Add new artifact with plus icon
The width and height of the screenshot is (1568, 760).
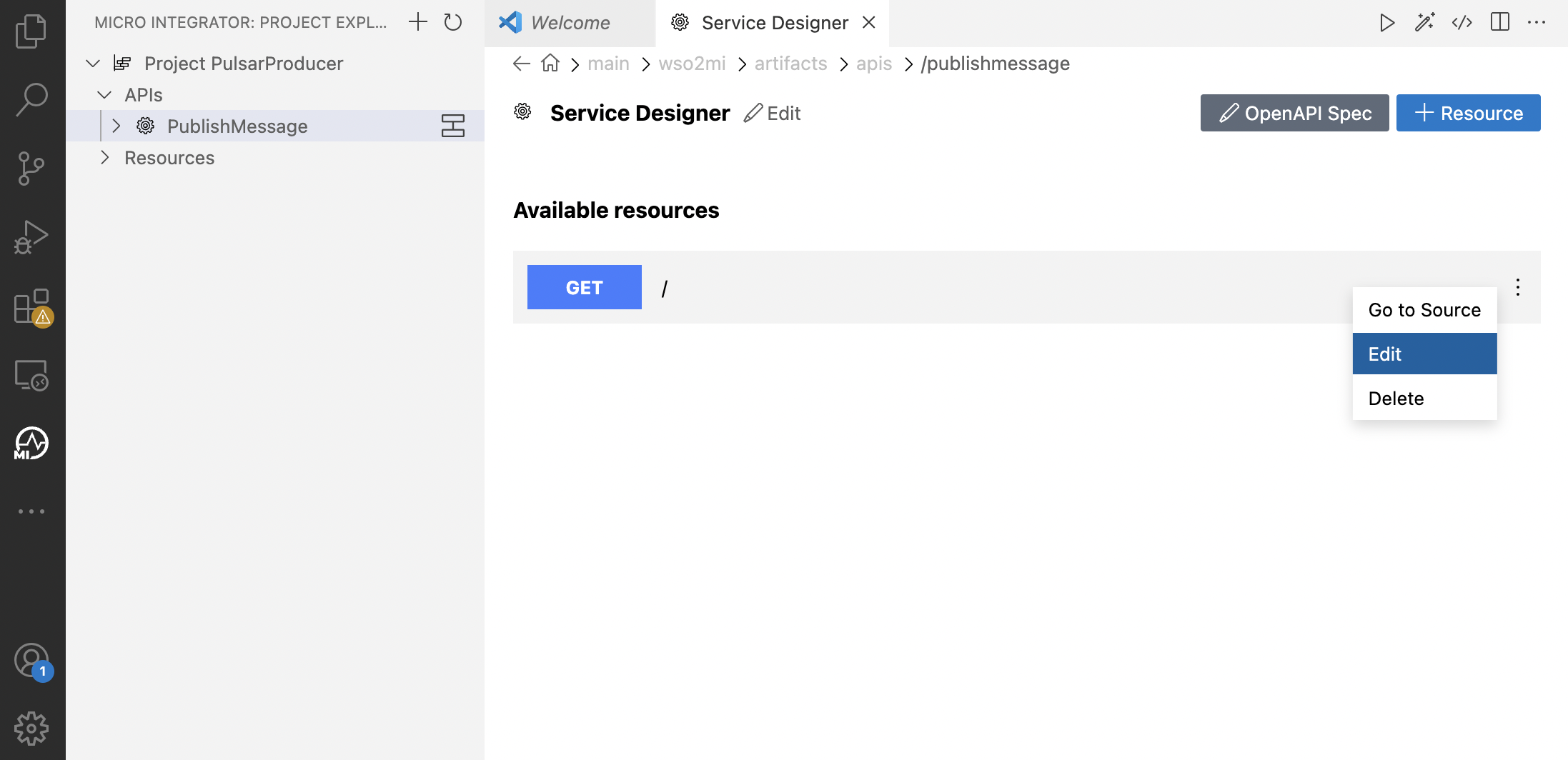pyautogui.click(x=418, y=22)
